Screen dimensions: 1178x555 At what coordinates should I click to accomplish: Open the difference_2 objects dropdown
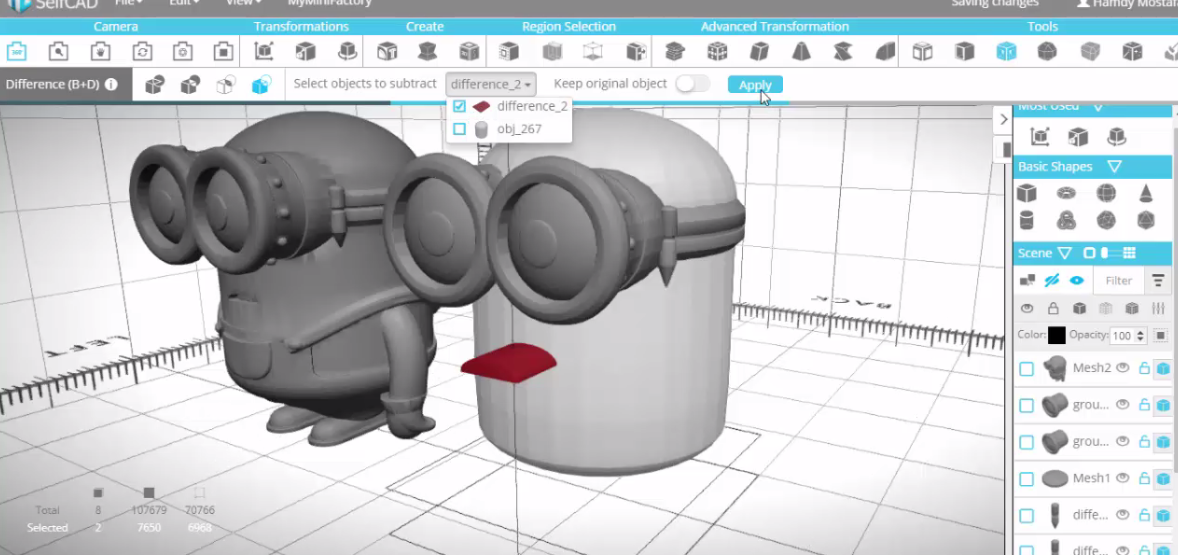point(491,84)
